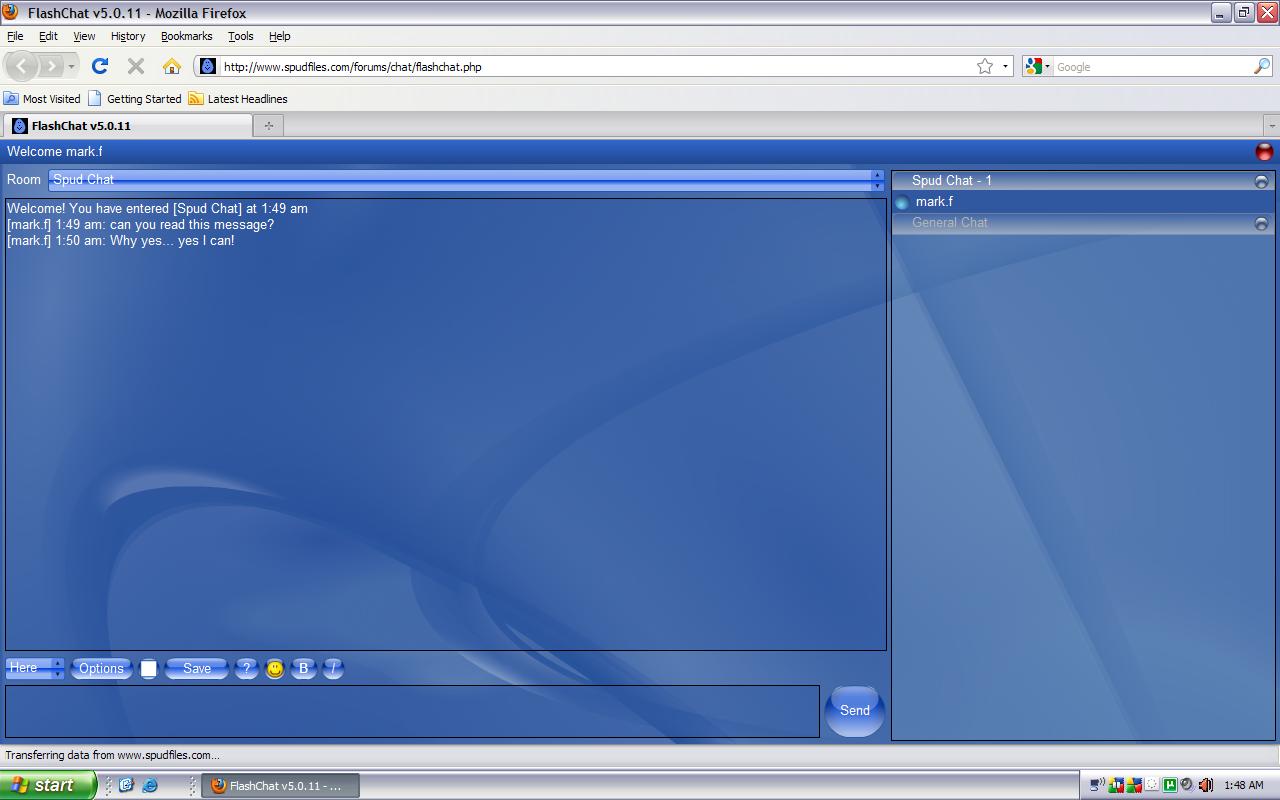Image resolution: width=1280 pixels, height=800 pixels.
Task: Click the system tray volume speaker icon
Action: (1205, 785)
